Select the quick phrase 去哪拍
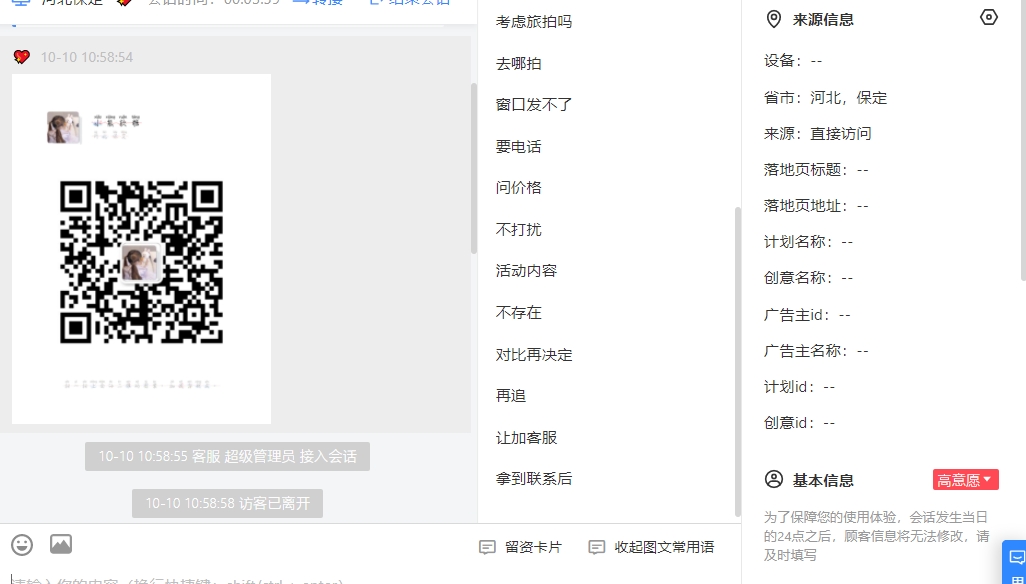1026x584 pixels. click(x=519, y=63)
